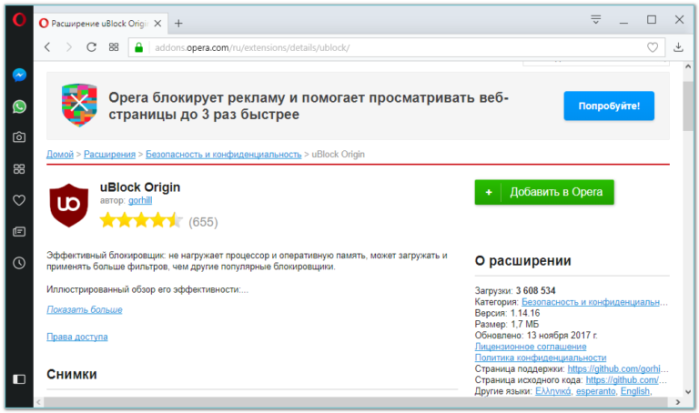Open bookmarks heart in the sidebar
The image size is (699, 413).
(19, 200)
